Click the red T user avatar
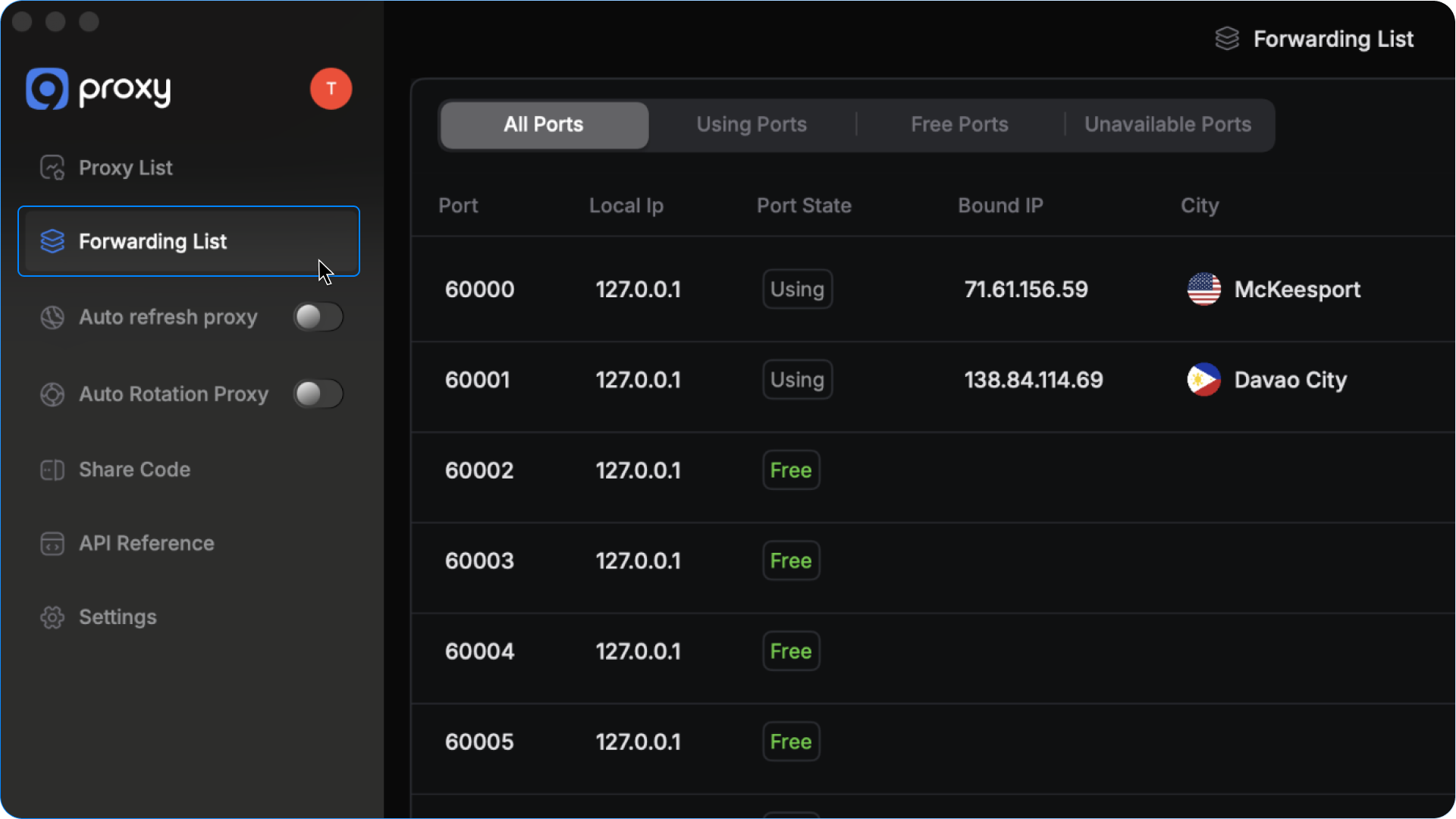The height and width of the screenshot is (819, 1456). (331, 89)
